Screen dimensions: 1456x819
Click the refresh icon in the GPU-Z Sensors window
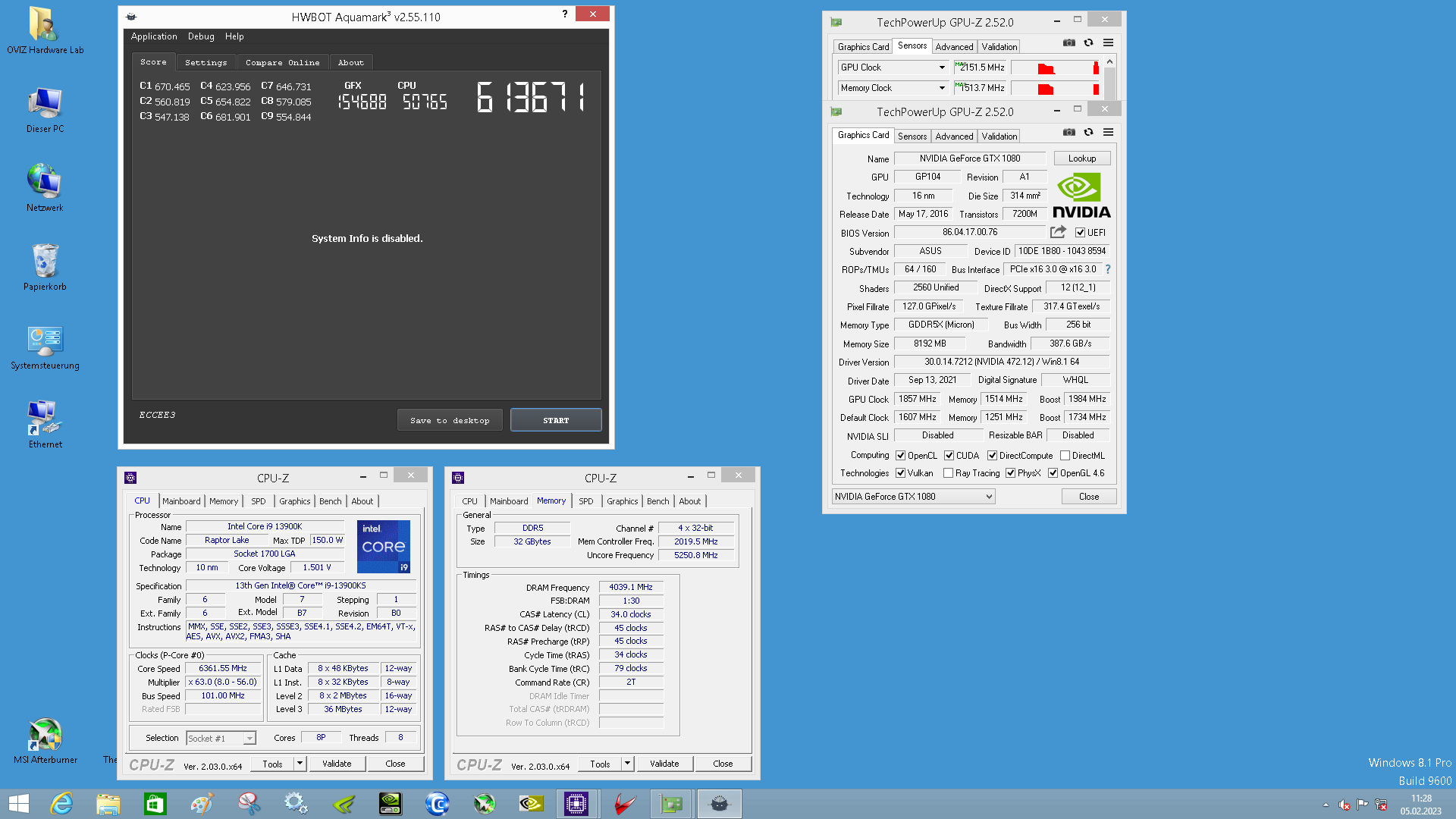[x=1088, y=42]
